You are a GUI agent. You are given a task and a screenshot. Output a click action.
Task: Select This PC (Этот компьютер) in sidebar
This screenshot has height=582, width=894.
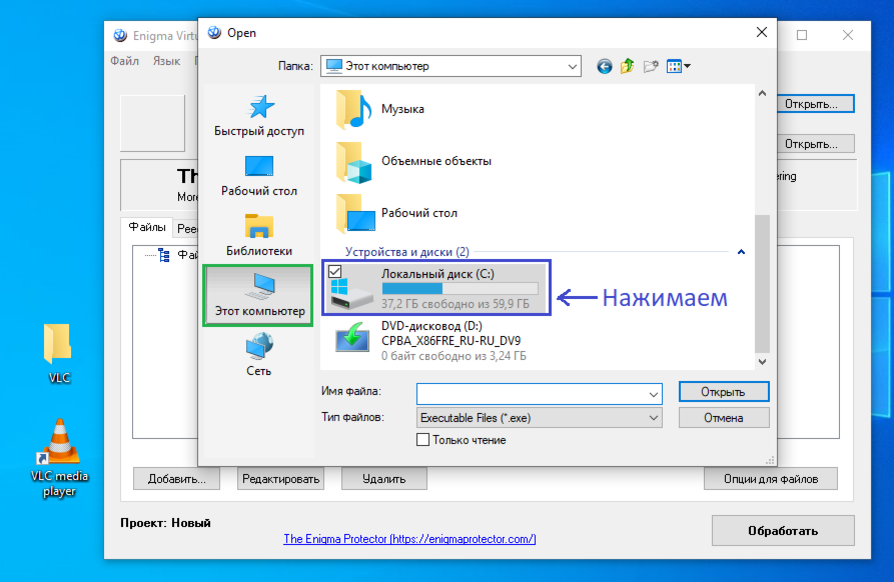click(259, 295)
